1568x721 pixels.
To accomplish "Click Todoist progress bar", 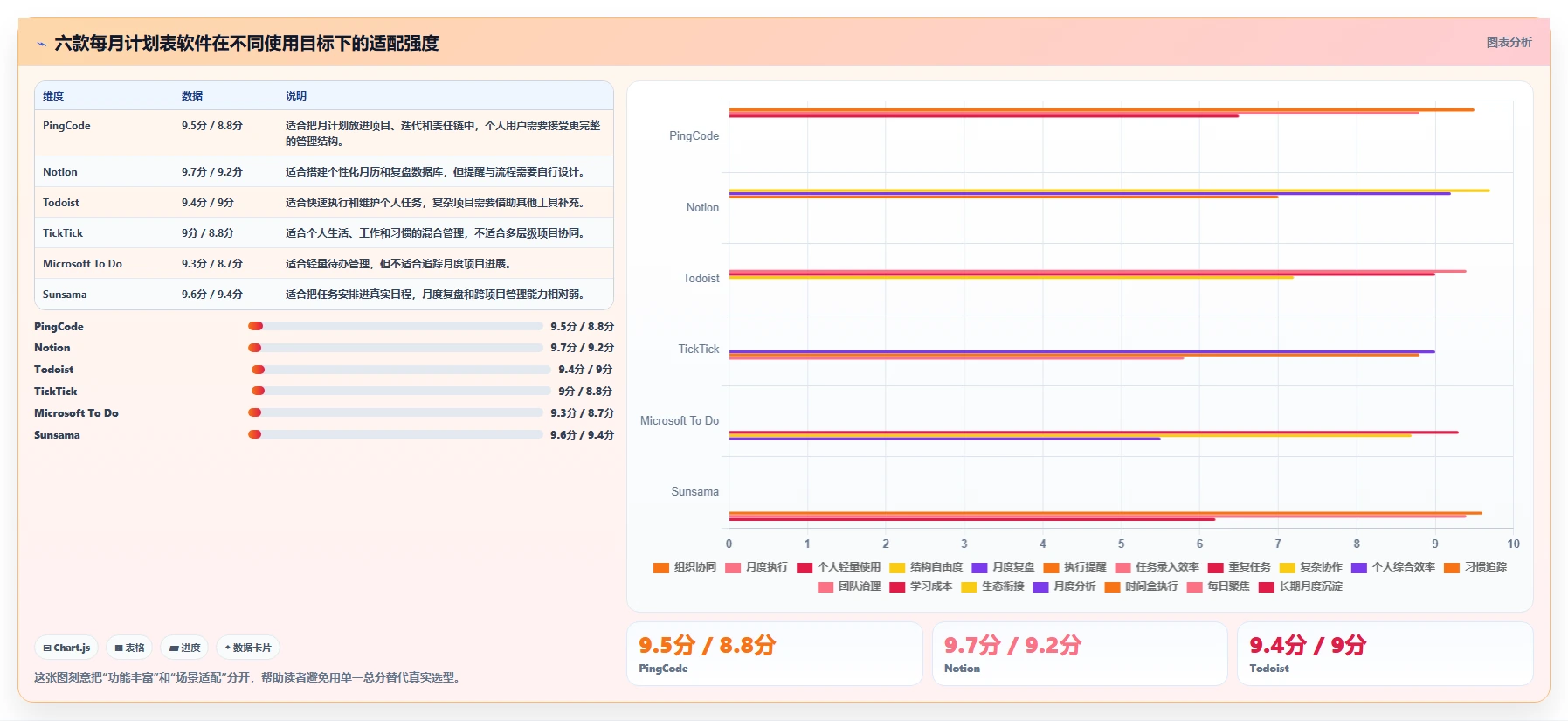I will click(x=401, y=370).
